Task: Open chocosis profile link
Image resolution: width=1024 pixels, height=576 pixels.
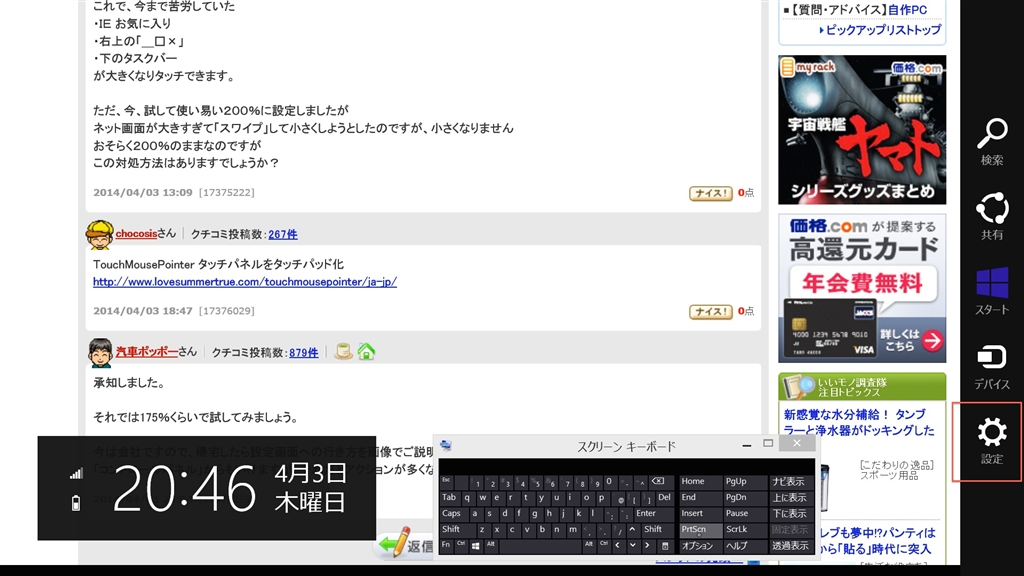Action: (136, 234)
